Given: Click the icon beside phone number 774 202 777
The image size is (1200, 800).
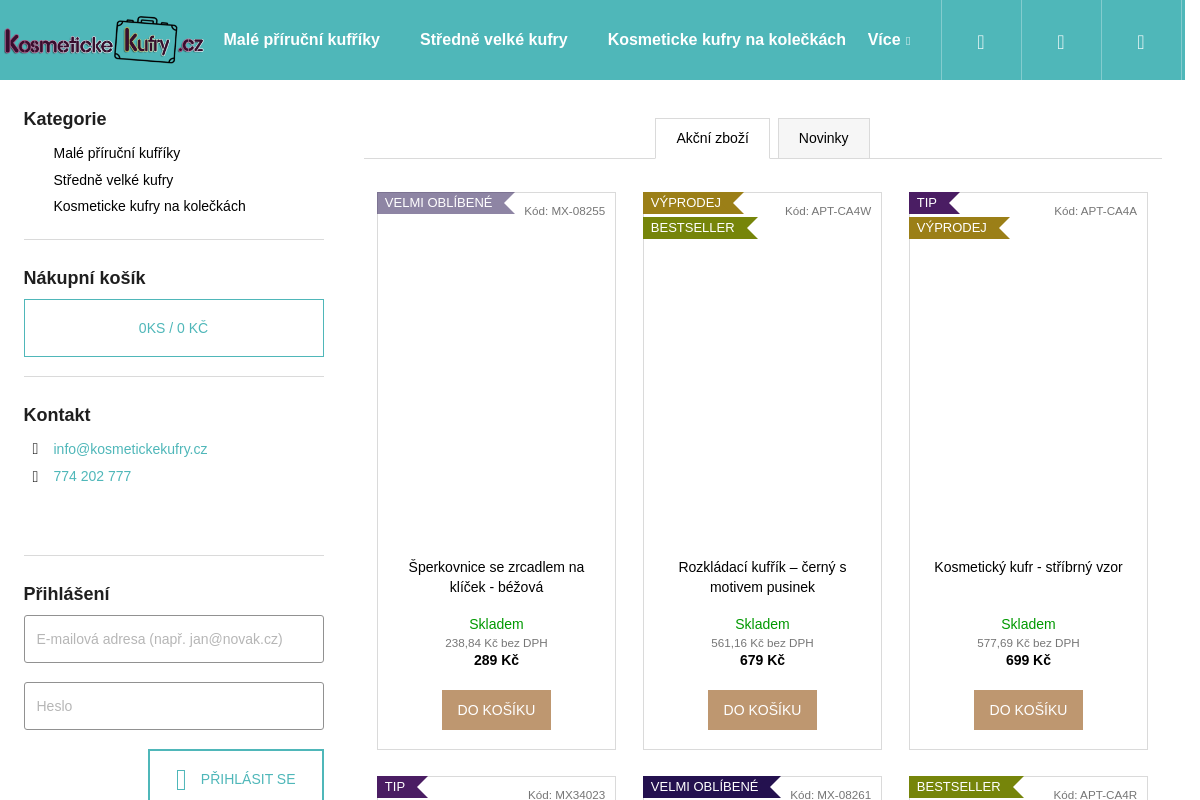Looking at the screenshot, I should tap(35, 476).
